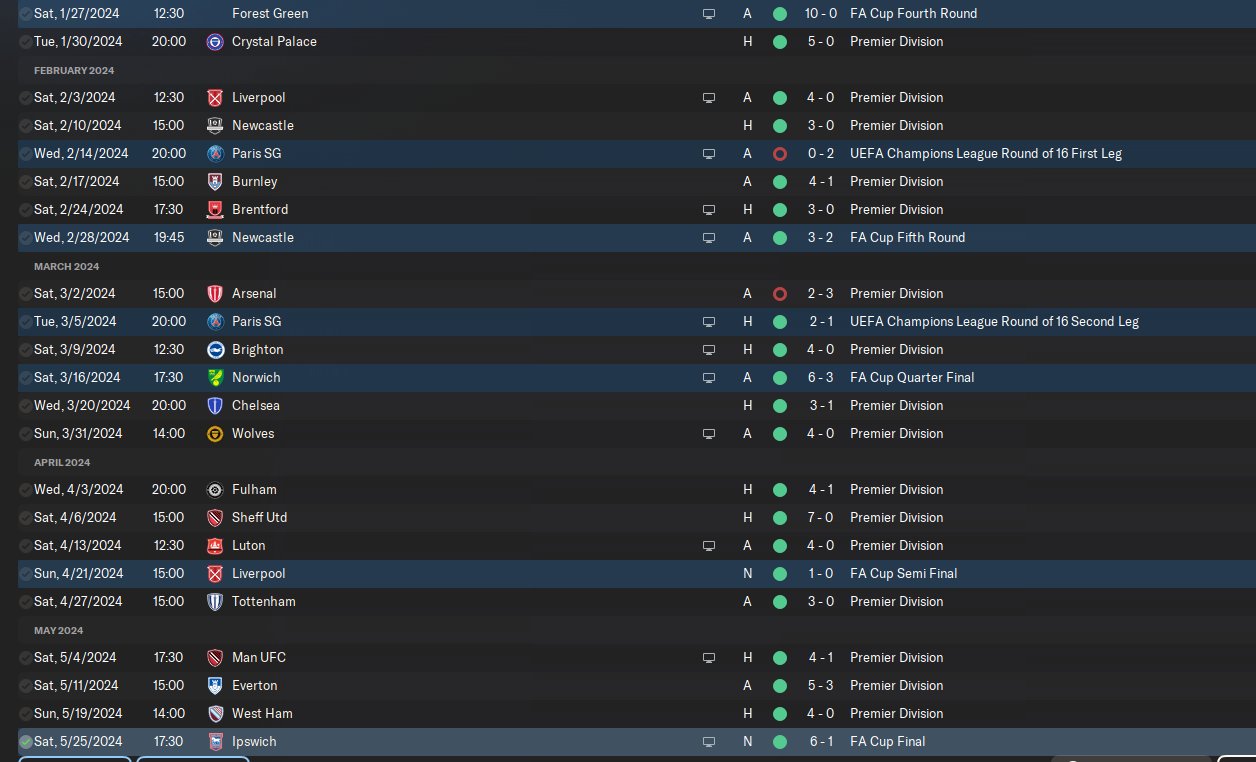
Task: Click the Norwich City badge icon
Action: pos(215,378)
